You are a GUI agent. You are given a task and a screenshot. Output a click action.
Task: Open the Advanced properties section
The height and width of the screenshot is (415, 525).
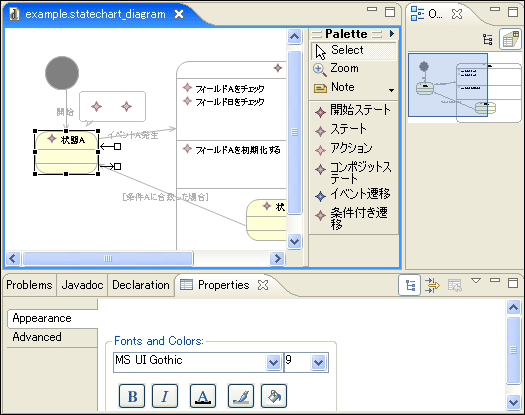pos(37,337)
